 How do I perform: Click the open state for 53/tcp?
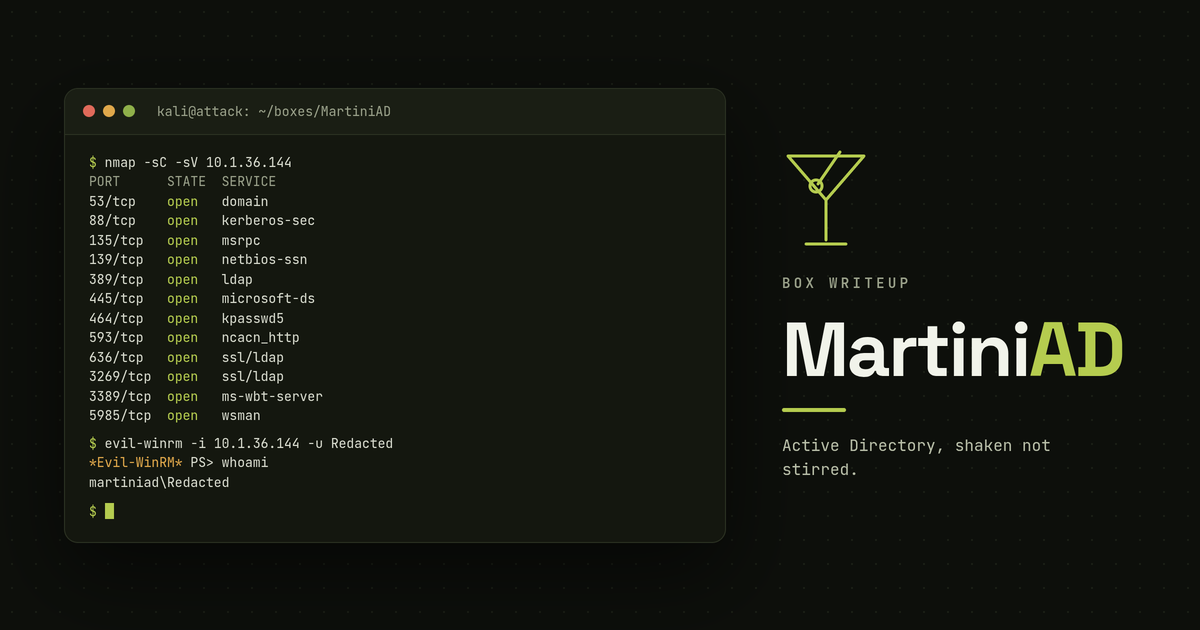tap(182, 201)
